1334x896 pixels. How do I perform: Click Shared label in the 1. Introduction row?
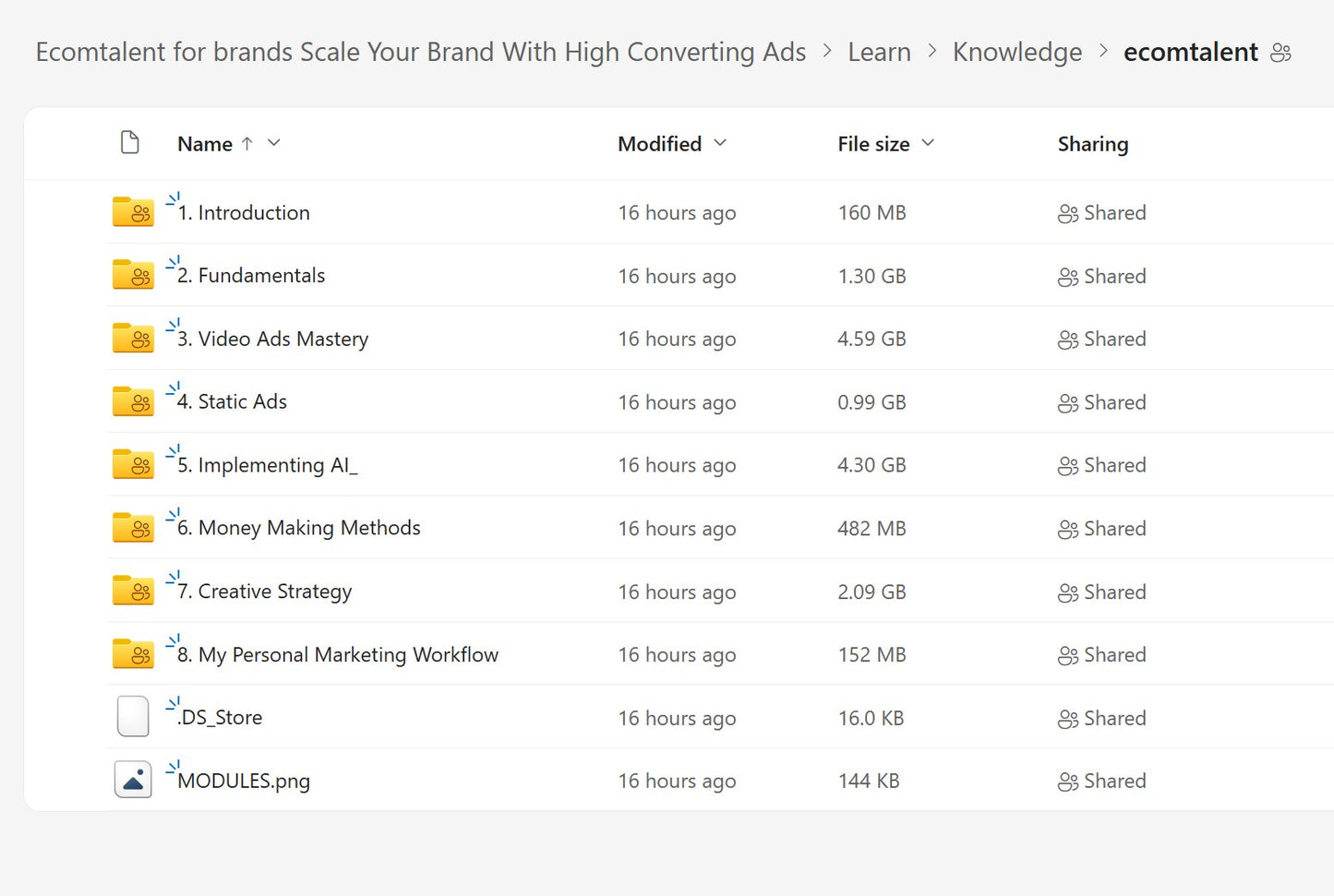point(1115,213)
